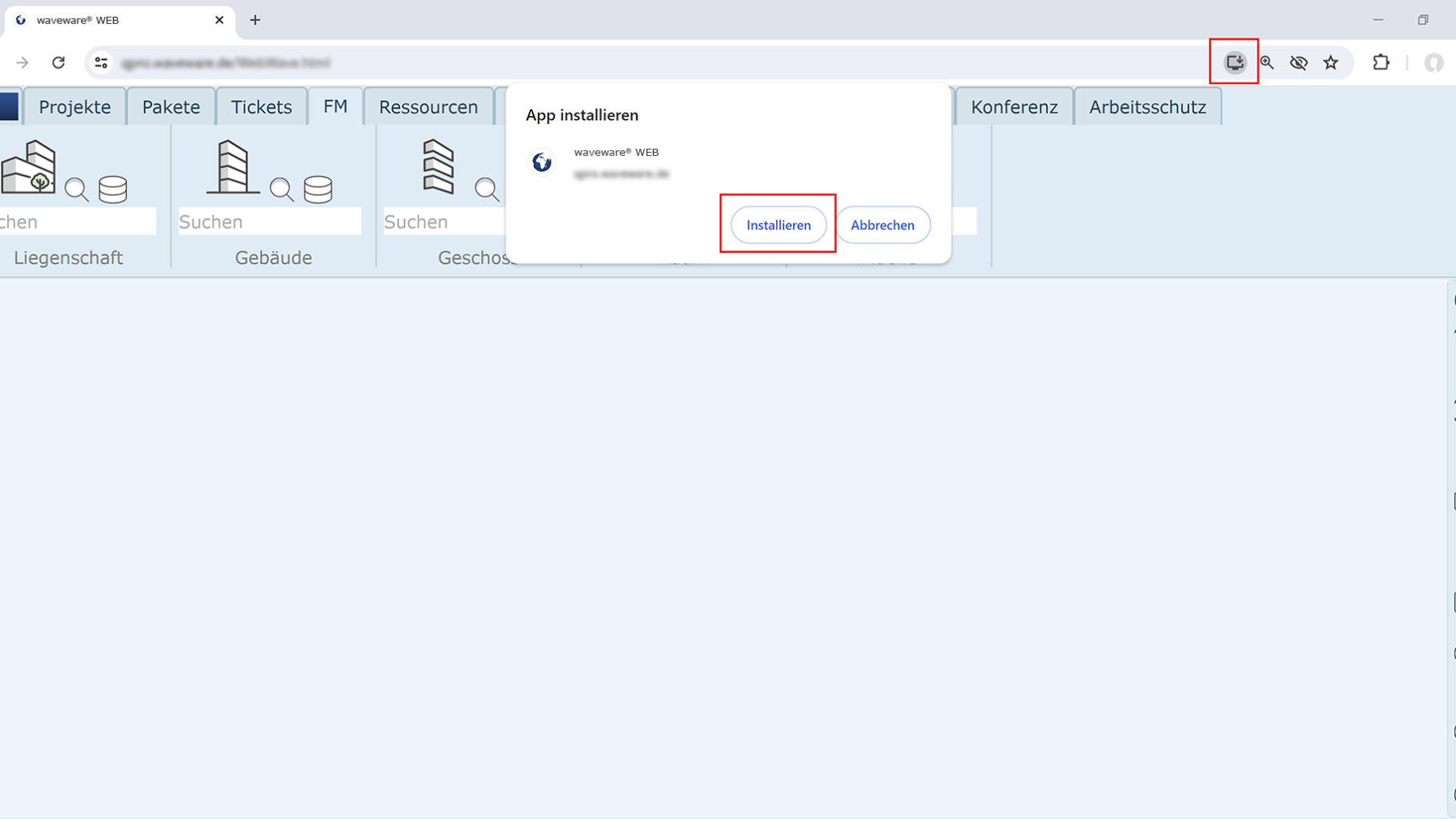This screenshot has height=819, width=1456.
Task: Open the Tickets tab
Action: coord(261,107)
